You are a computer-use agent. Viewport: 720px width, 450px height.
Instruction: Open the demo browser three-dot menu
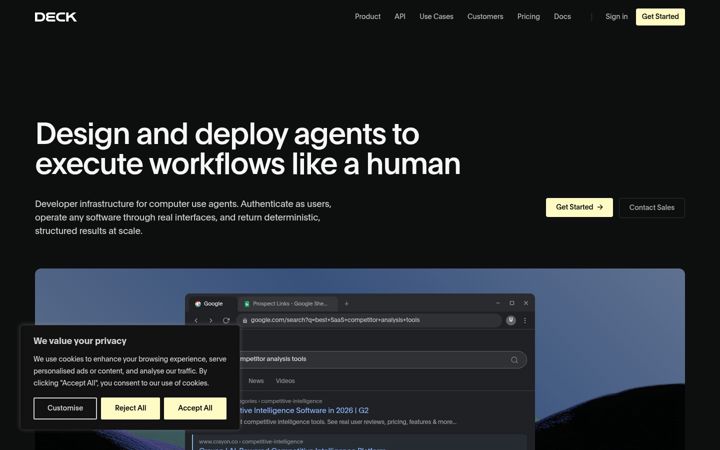pyautogui.click(x=525, y=321)
